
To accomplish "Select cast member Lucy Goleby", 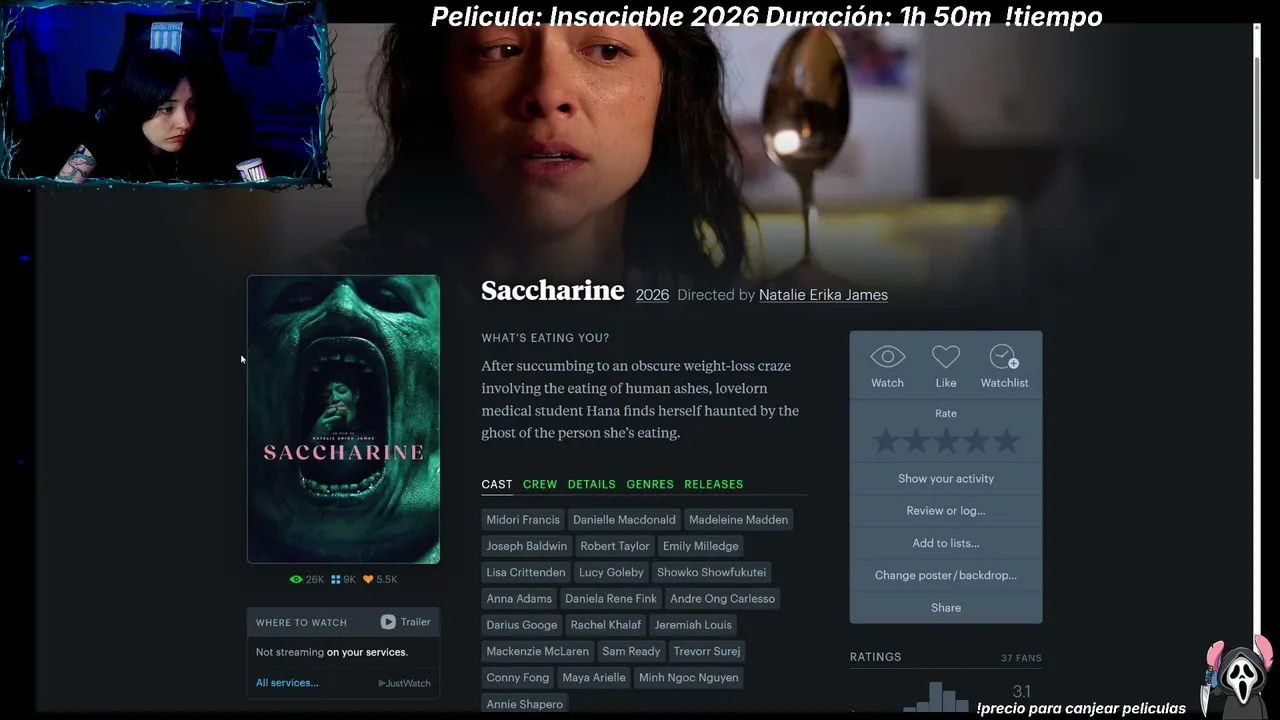I will click(x=611, y=572).
